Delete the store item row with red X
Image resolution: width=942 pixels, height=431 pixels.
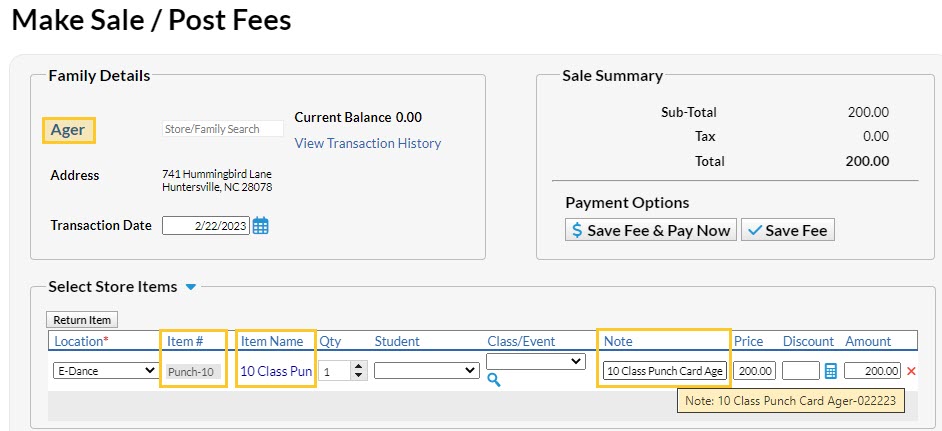tap(911, 371)
